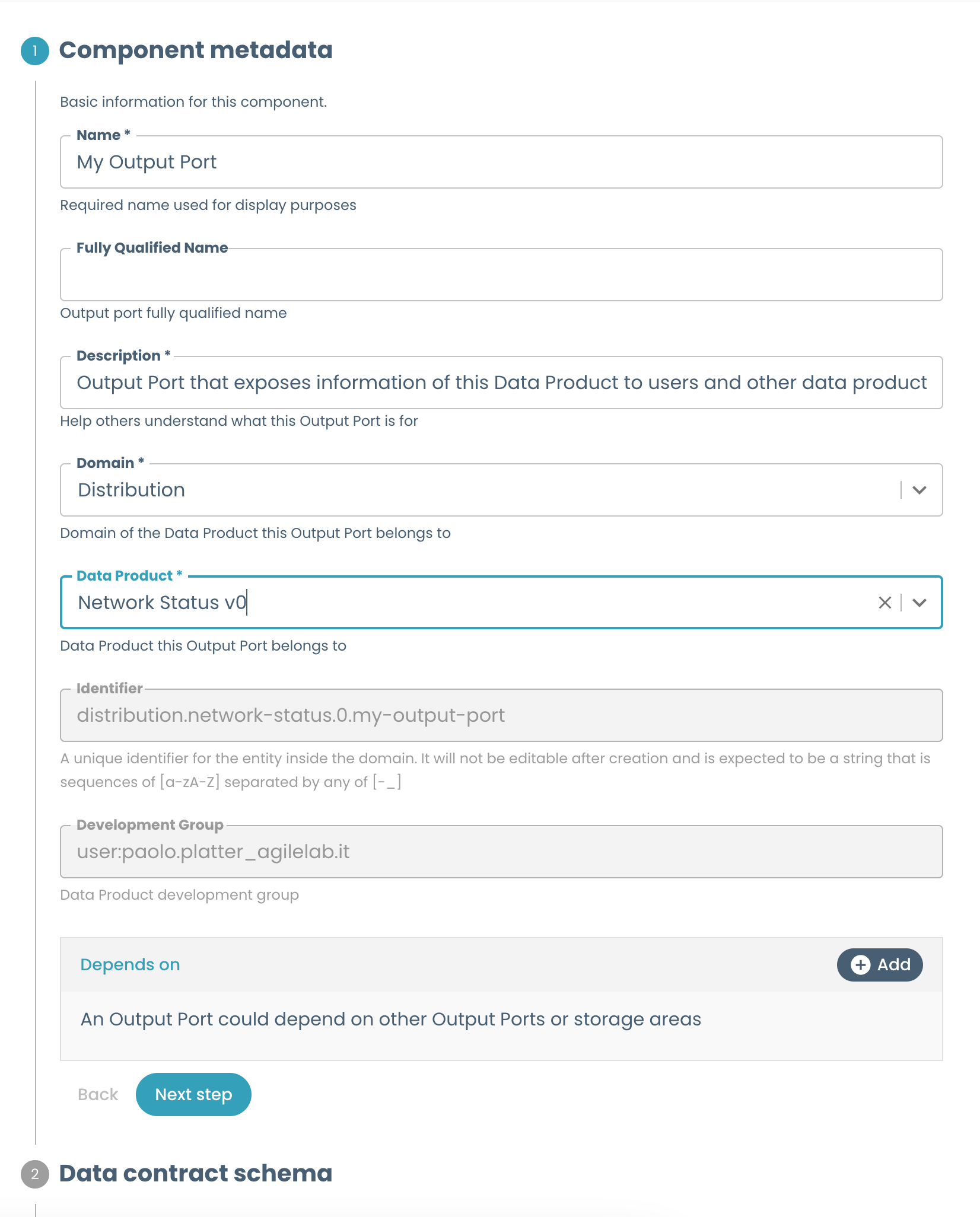Image resolution: width=980 pixels, height=1217 pixels.
Task: Click the plus icon in Add button
Action: pyautogui.click(x=861, y=965)
